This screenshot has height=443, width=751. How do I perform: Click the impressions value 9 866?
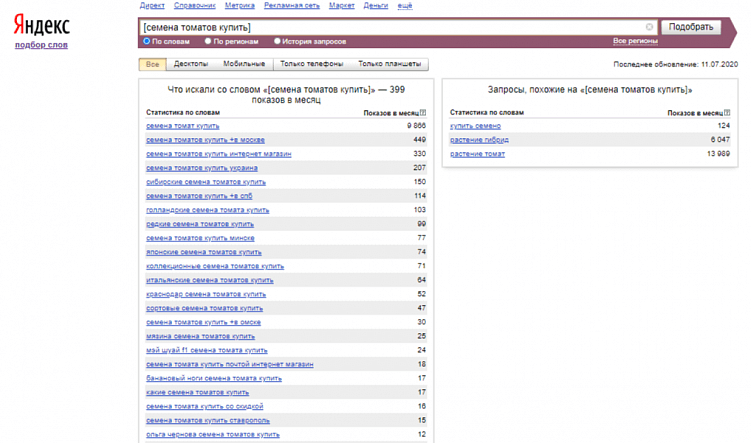(416, 125)
